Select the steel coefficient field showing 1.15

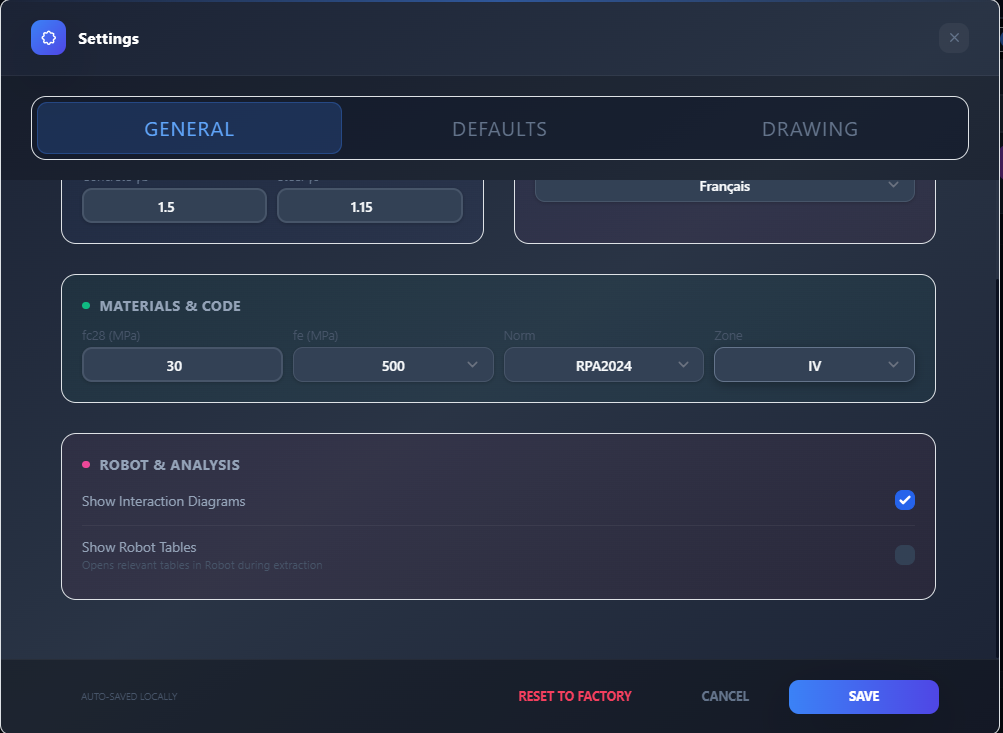(369, 205)
